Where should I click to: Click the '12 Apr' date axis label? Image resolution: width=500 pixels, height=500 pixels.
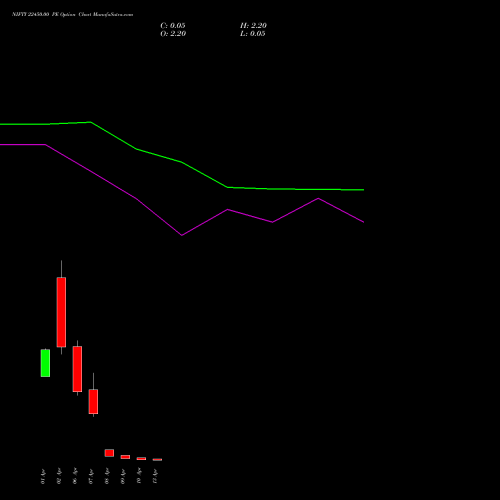click(x=155, y=476)
